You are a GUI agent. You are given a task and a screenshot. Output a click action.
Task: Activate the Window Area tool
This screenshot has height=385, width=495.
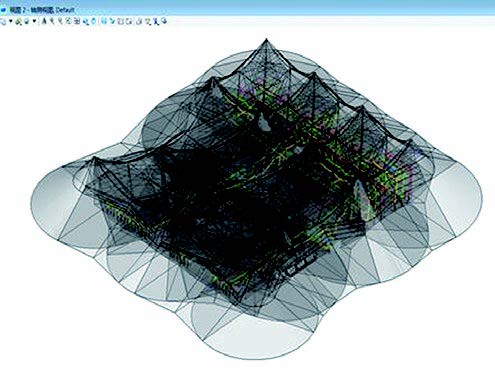click(68, 22)
